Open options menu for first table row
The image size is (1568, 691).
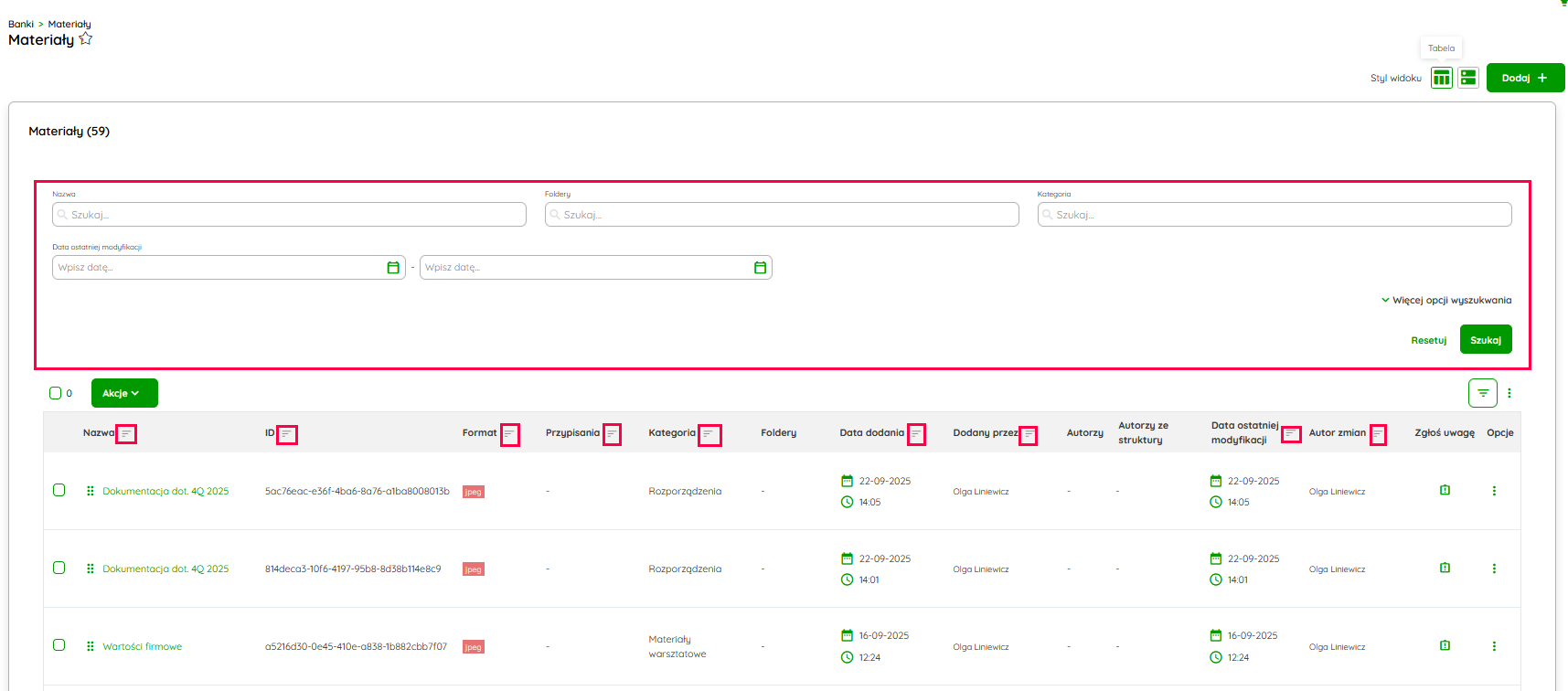(x=1494, y=491)
